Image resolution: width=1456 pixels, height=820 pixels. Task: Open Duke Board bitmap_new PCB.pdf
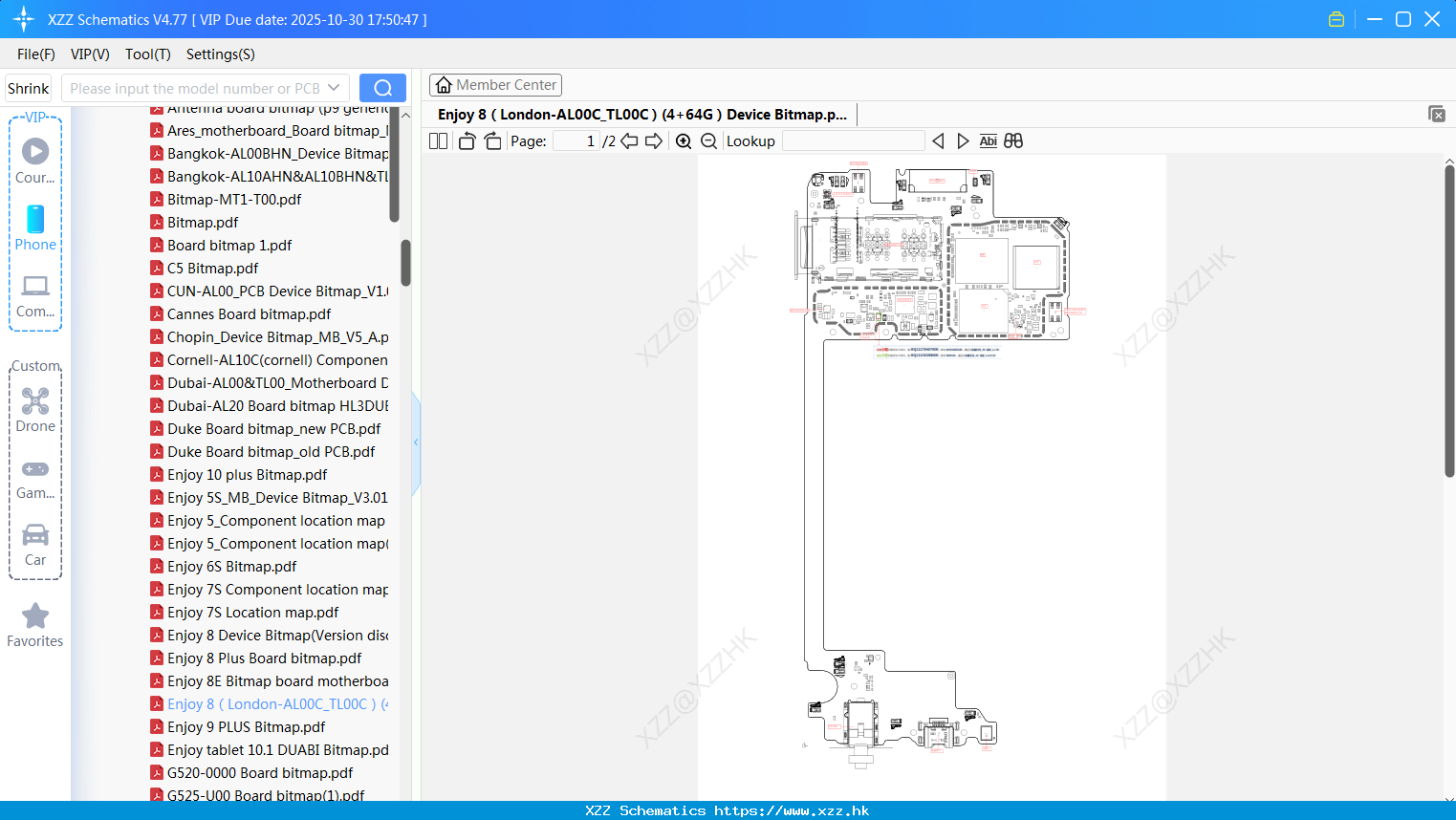(265, 429)
